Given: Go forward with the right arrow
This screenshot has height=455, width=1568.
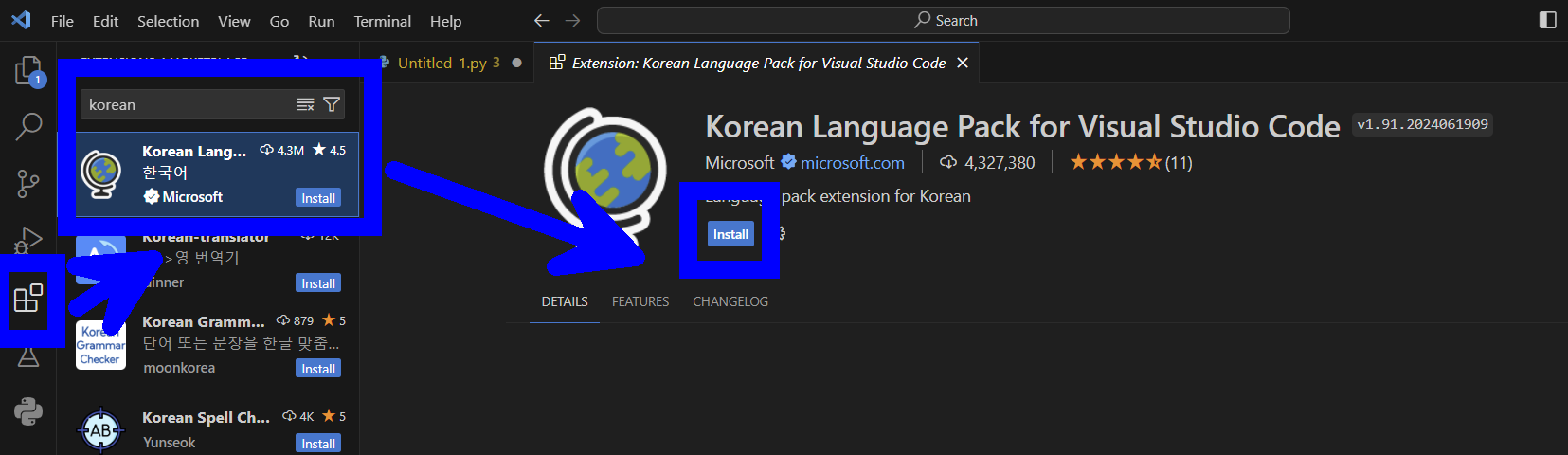Looking at the screenshot, I should [x=573, y=20].
